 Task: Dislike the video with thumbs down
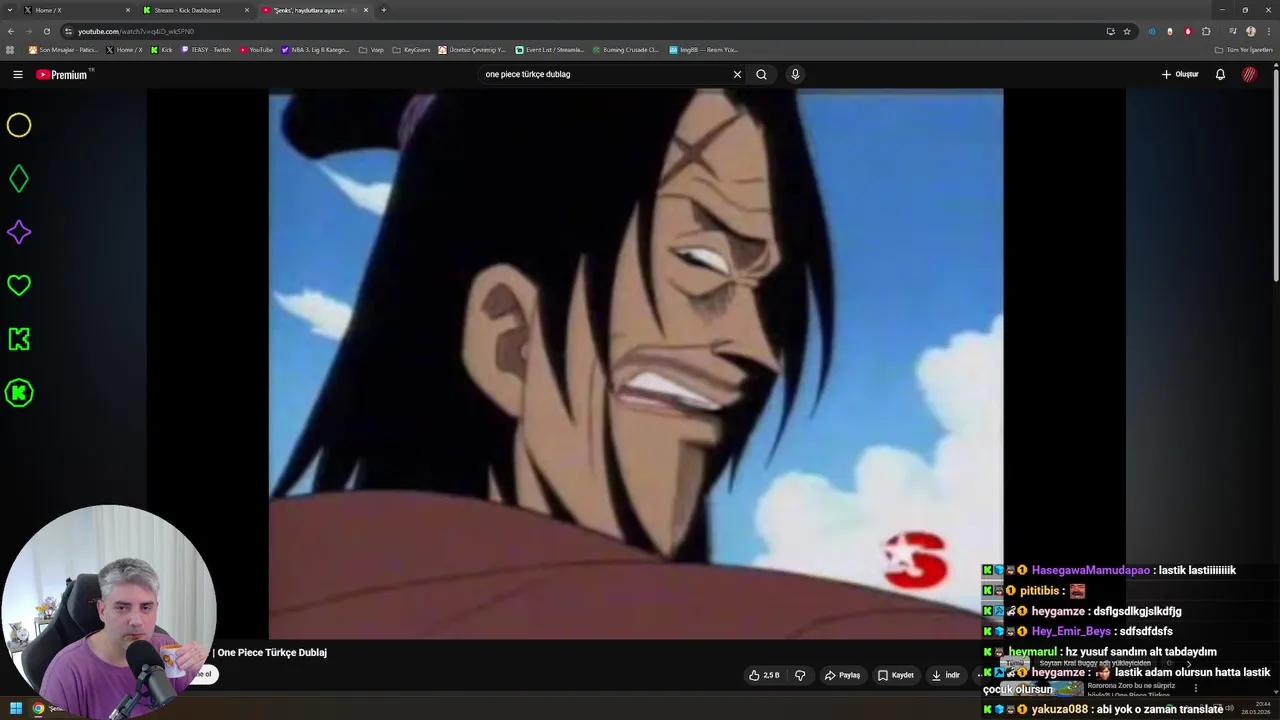click(x=800, y=675)
